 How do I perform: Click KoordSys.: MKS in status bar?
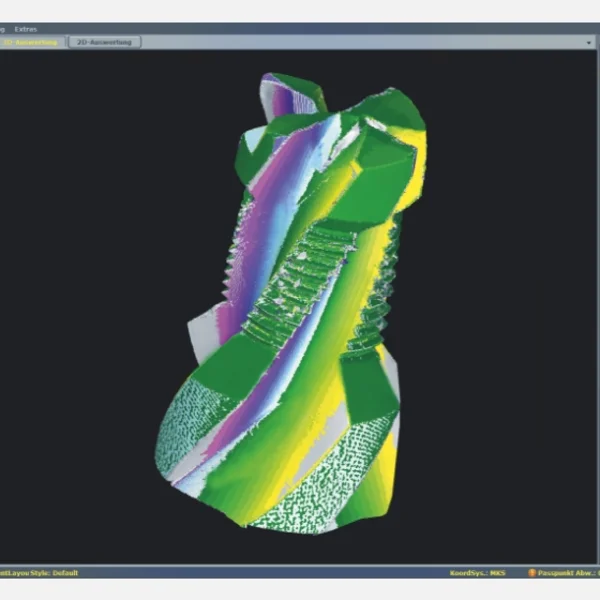coord(478,573)
